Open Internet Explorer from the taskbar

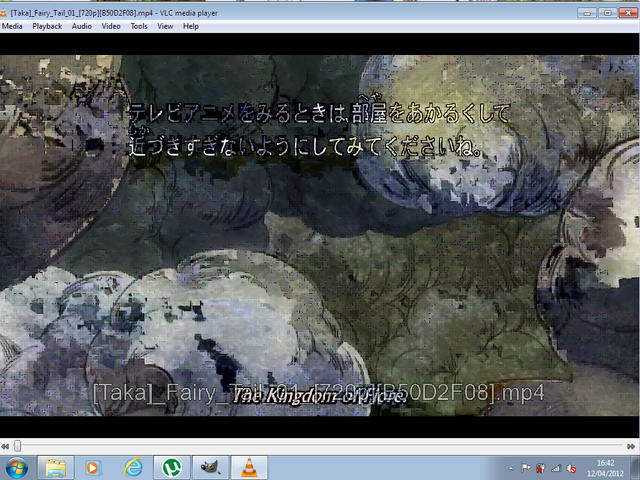pos(133,468)
